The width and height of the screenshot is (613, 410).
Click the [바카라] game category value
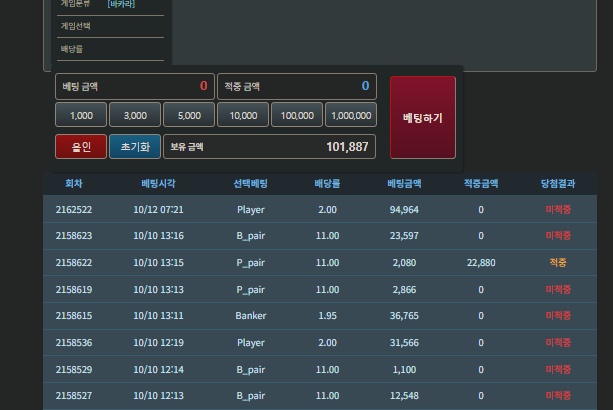[121, 4]
